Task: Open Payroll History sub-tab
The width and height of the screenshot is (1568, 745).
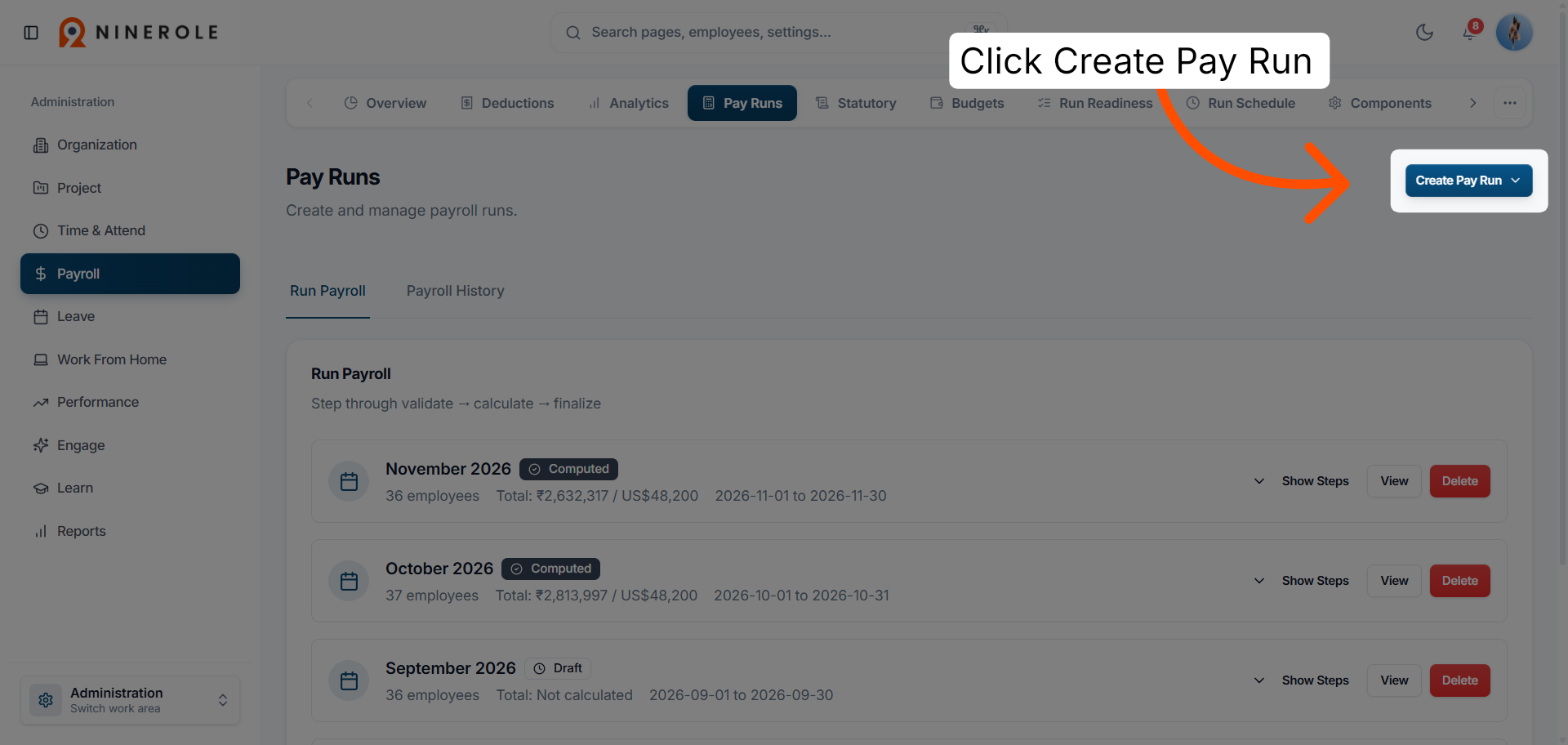Action: click(455, 291)
